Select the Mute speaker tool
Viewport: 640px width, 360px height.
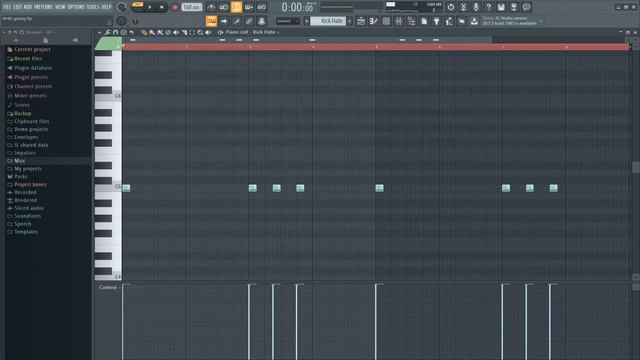(x=176, y=32)
